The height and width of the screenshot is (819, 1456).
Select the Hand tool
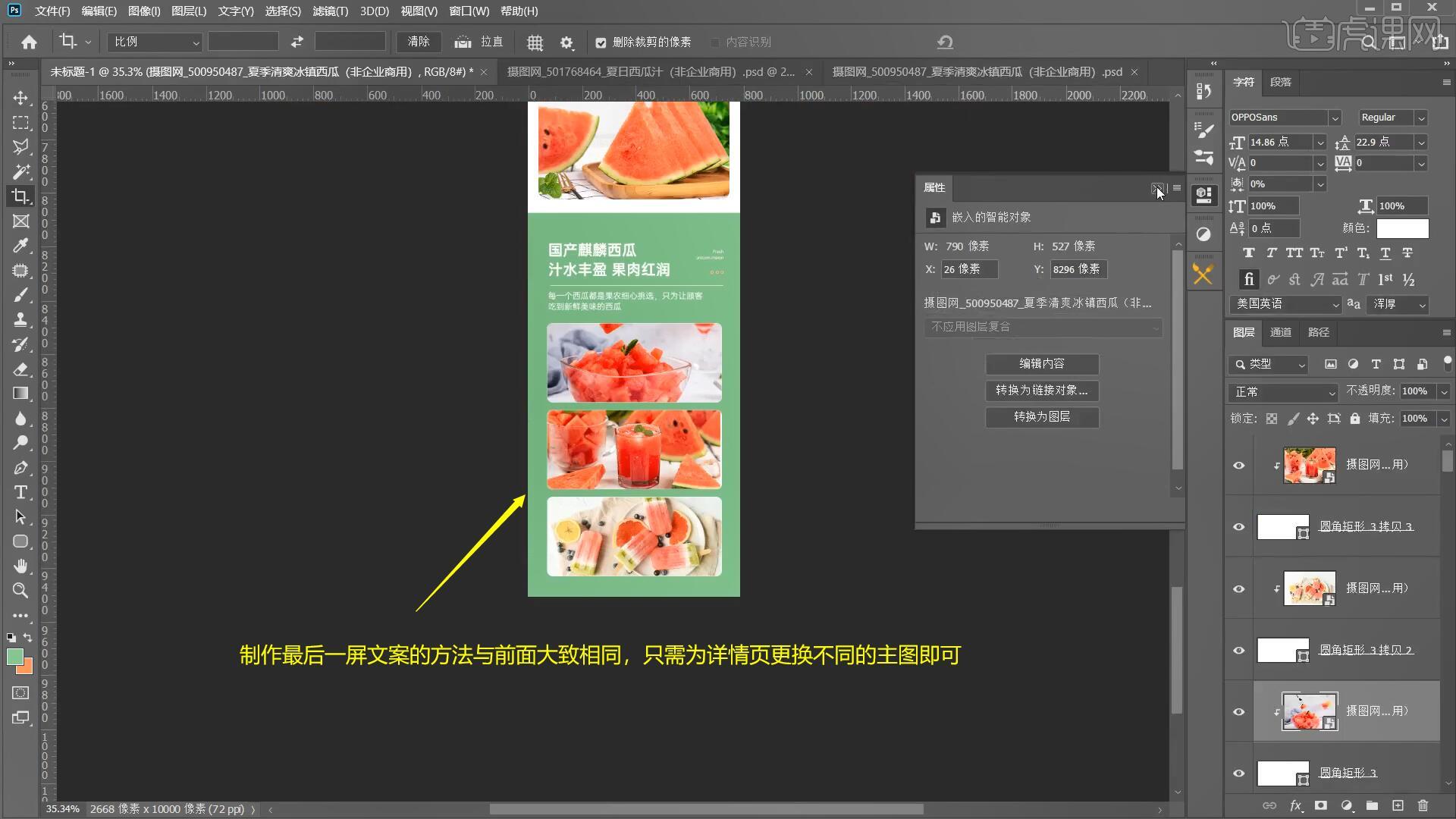[20, 566]
